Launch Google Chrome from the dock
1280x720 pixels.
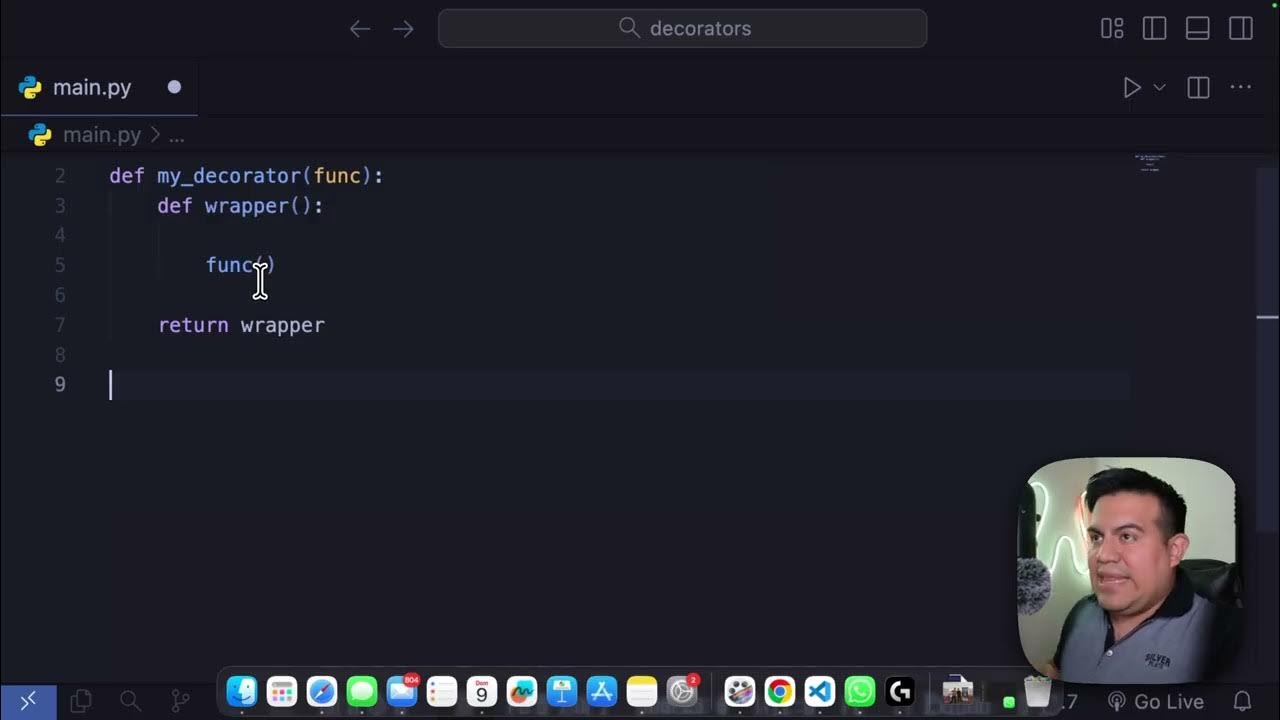(779, 690)
